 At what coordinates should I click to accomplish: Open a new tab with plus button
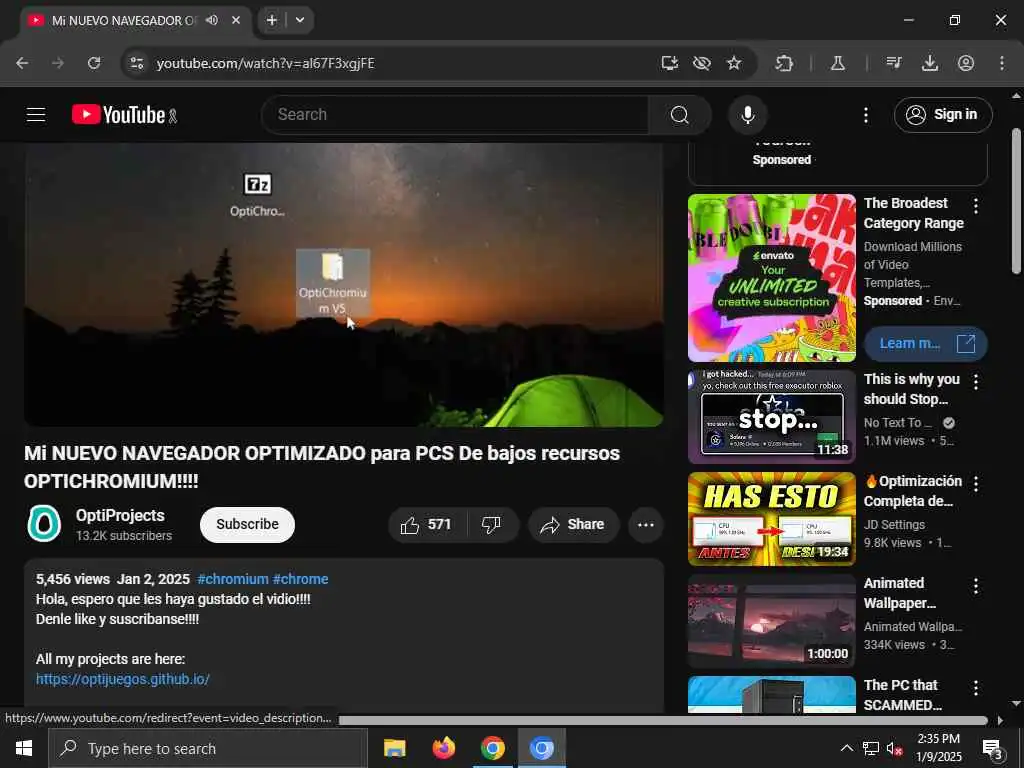(272, 20)
